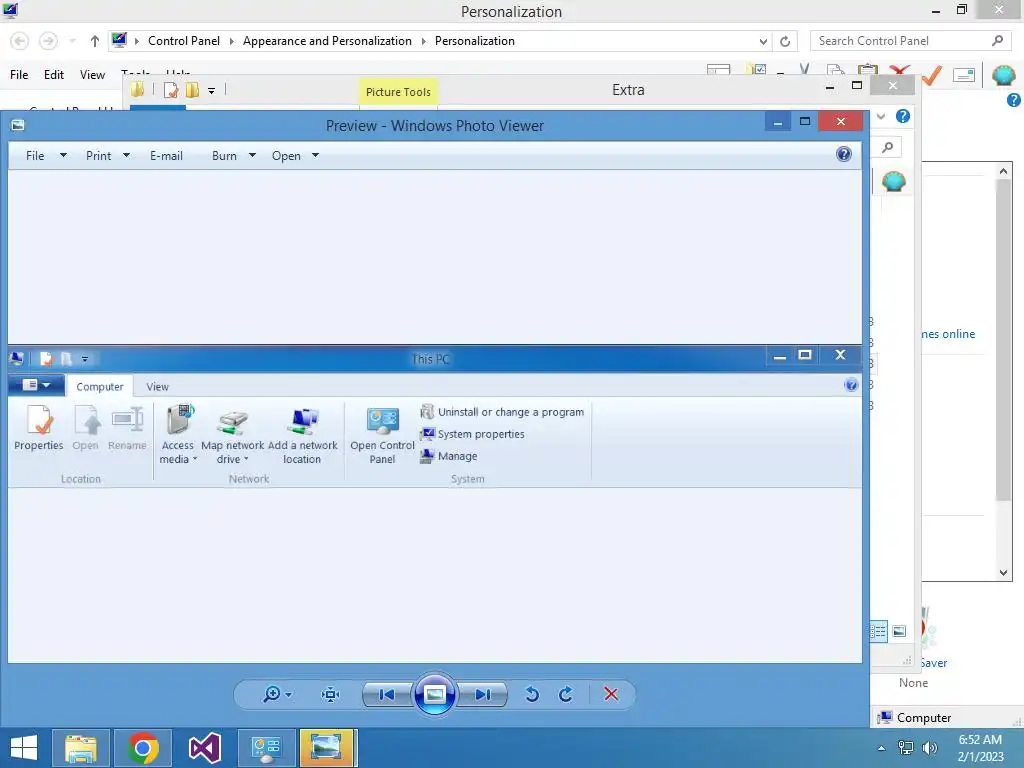Screen dimensions: 1024x768
Task: Click the orange checkmark icon in Personalization toolbar
Action: pyautogui.click(x=932, y=75)
